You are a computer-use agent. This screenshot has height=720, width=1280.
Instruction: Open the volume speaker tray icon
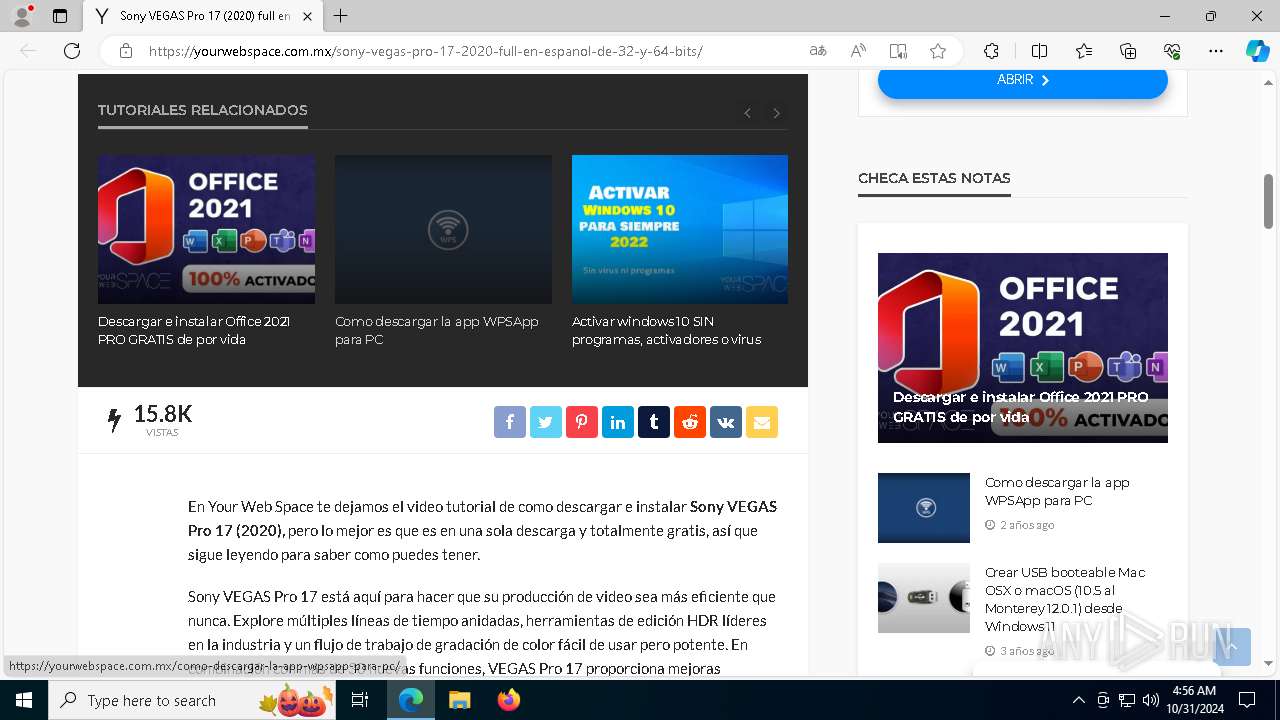(1150, 700)
